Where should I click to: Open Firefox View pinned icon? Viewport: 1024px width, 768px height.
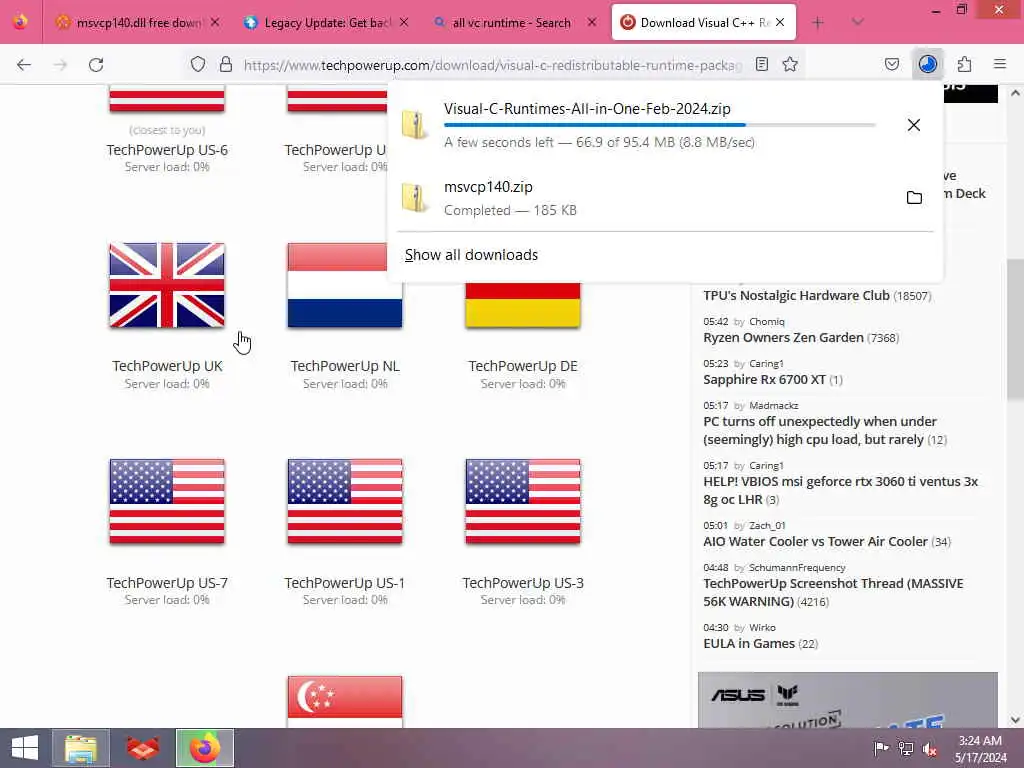coord(20,22)
